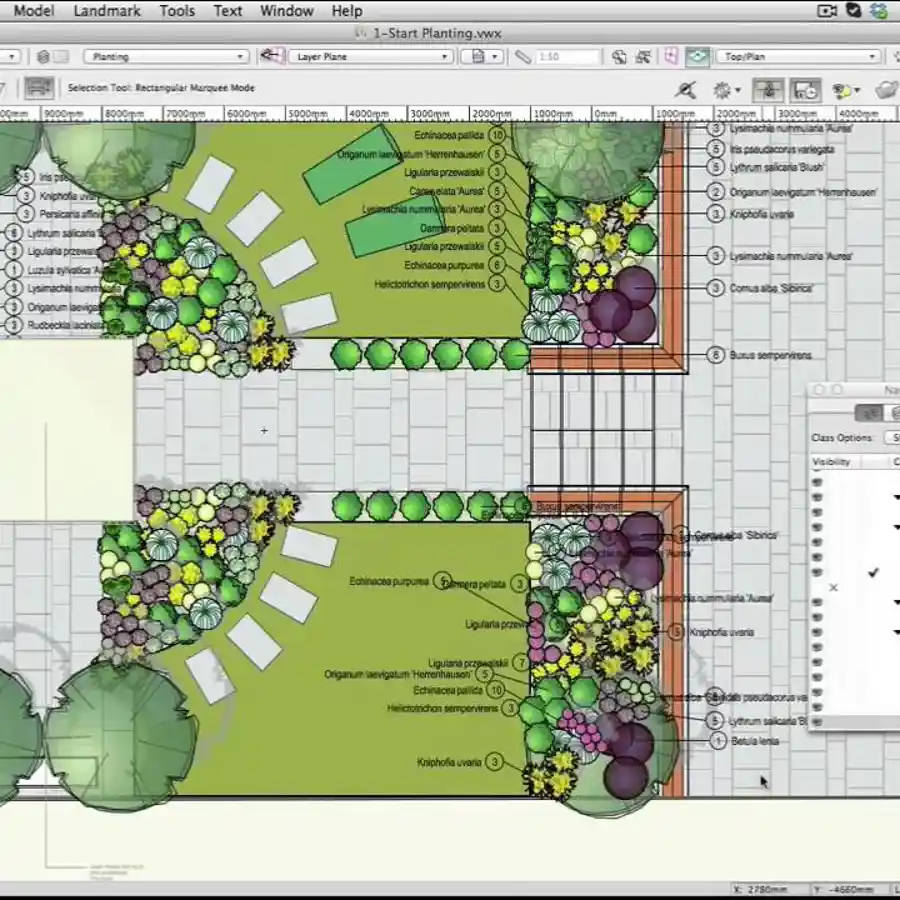Image resolution: width=900 pixels, height=900 pixels.
Task: Click the gear settings icon in mode bar
Action: [722, 90]
